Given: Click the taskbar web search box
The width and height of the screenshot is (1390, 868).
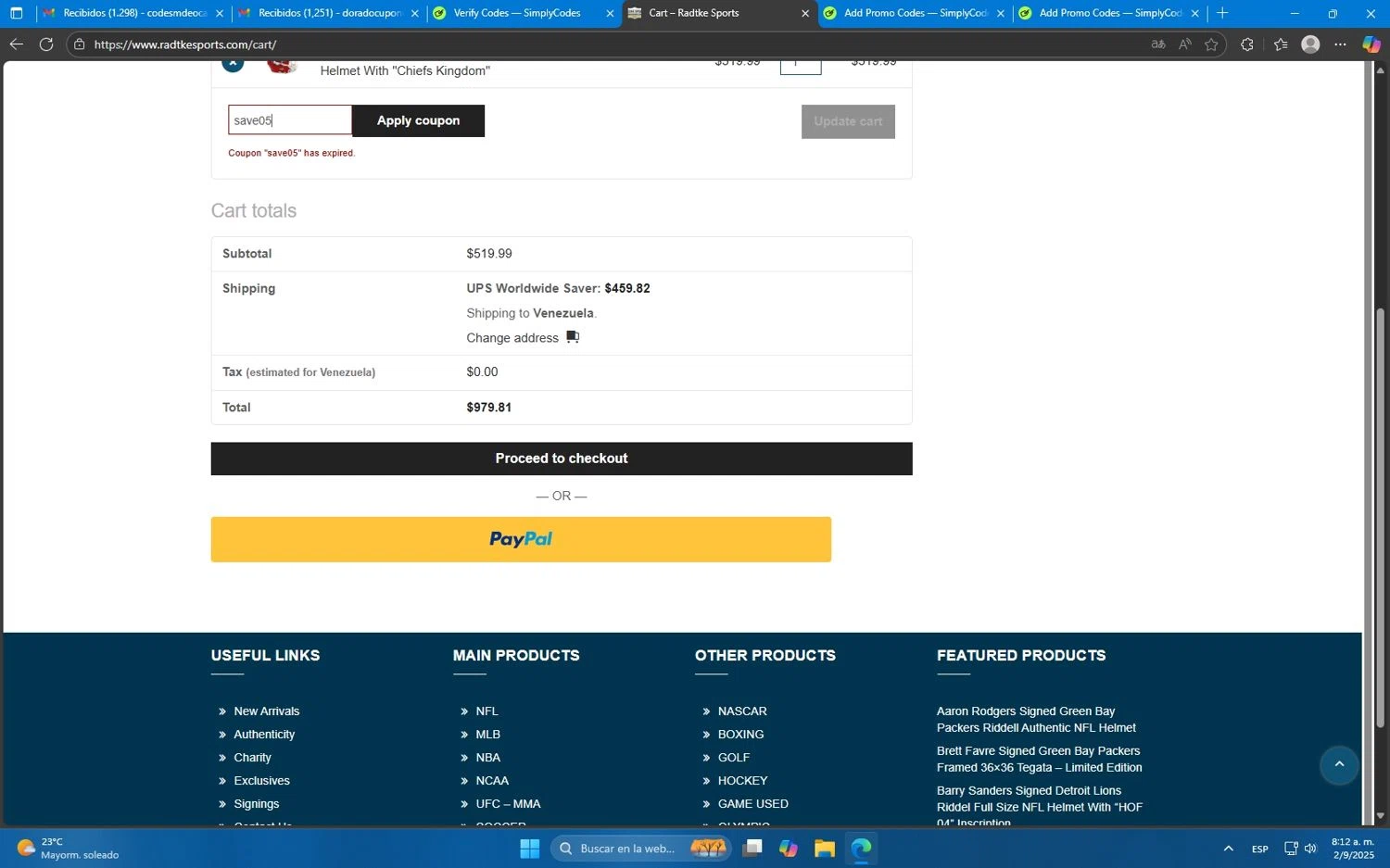Looking at the screenshot, I should [641, 848].
